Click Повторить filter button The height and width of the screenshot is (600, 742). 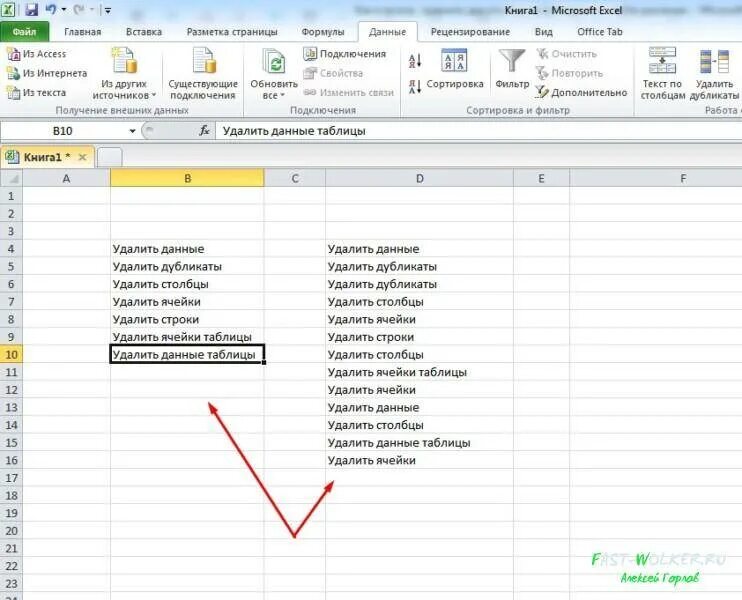click(x=569, y=73)
